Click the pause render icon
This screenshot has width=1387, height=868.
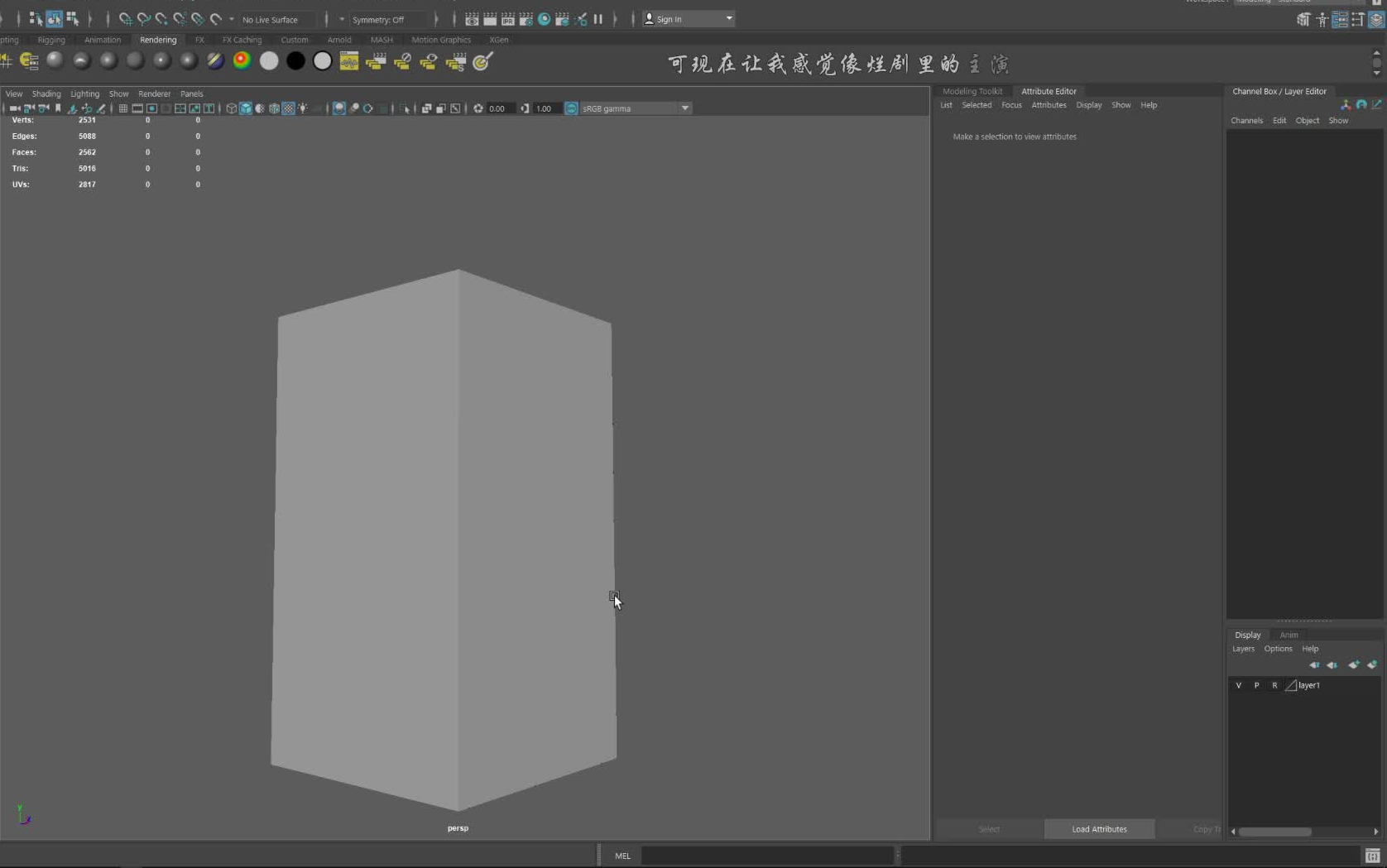598,19
